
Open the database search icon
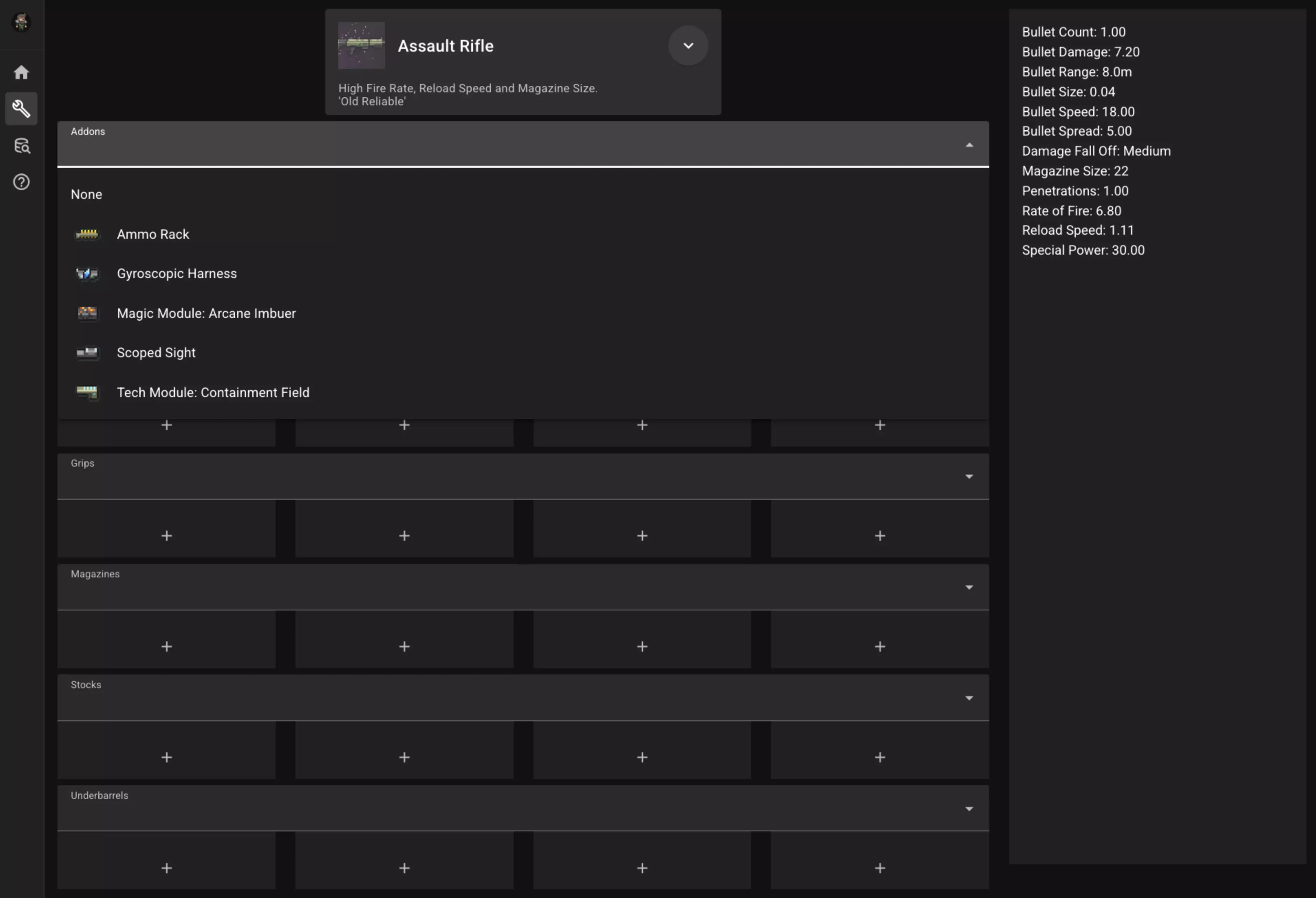[22, 146]
